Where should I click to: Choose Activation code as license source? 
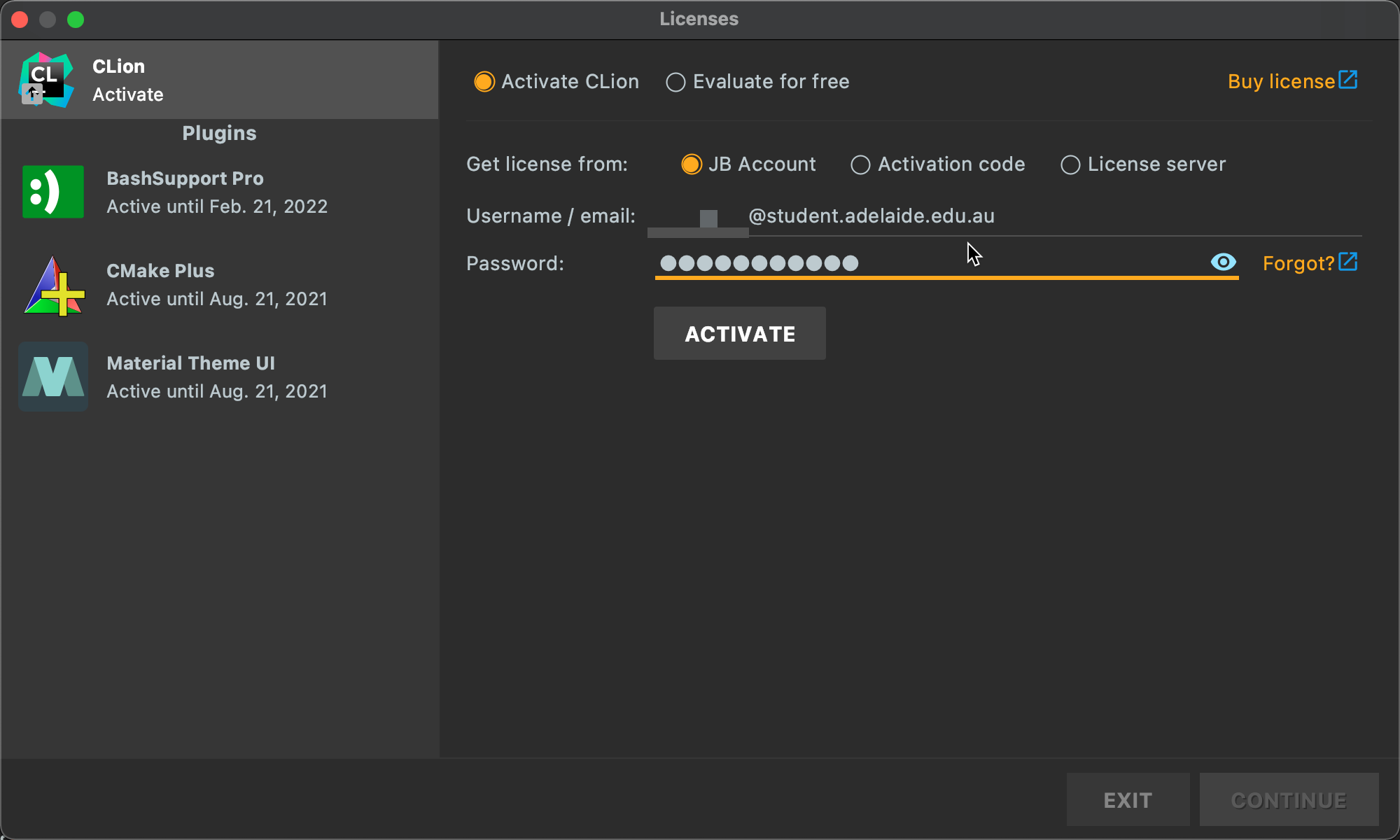coord(860,165)
